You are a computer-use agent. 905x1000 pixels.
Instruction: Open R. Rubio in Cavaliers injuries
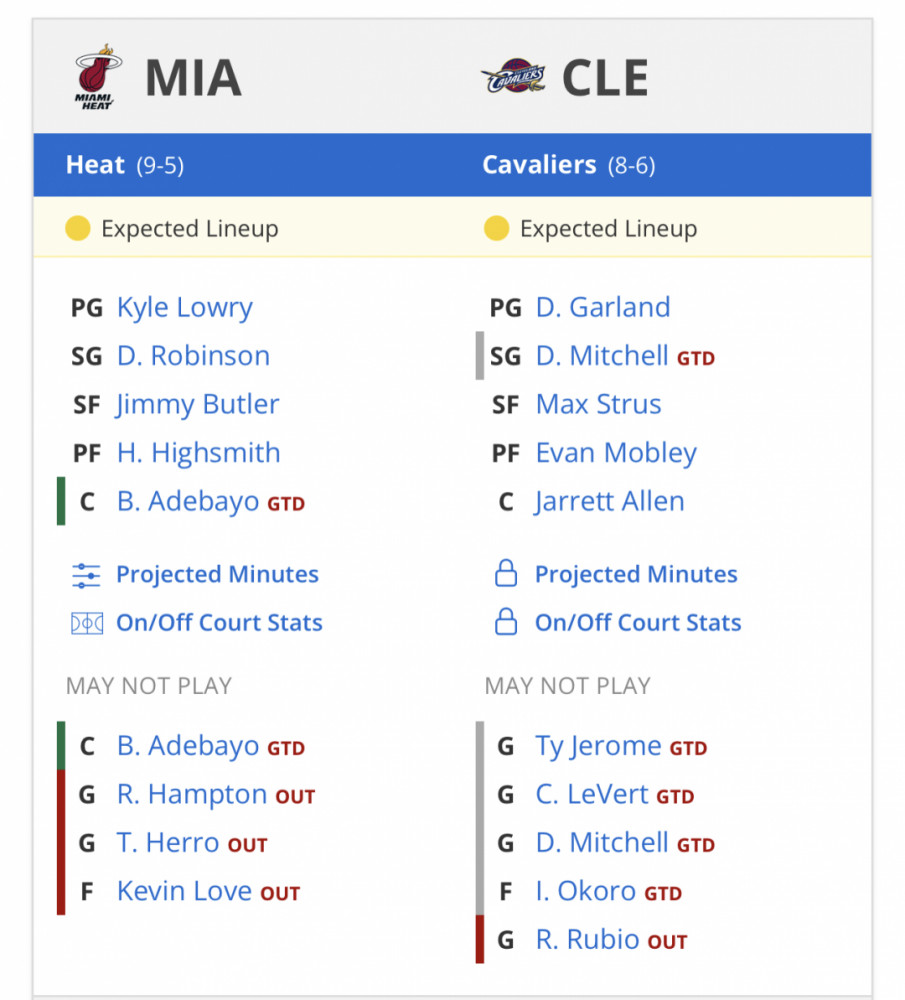(587, 939)
